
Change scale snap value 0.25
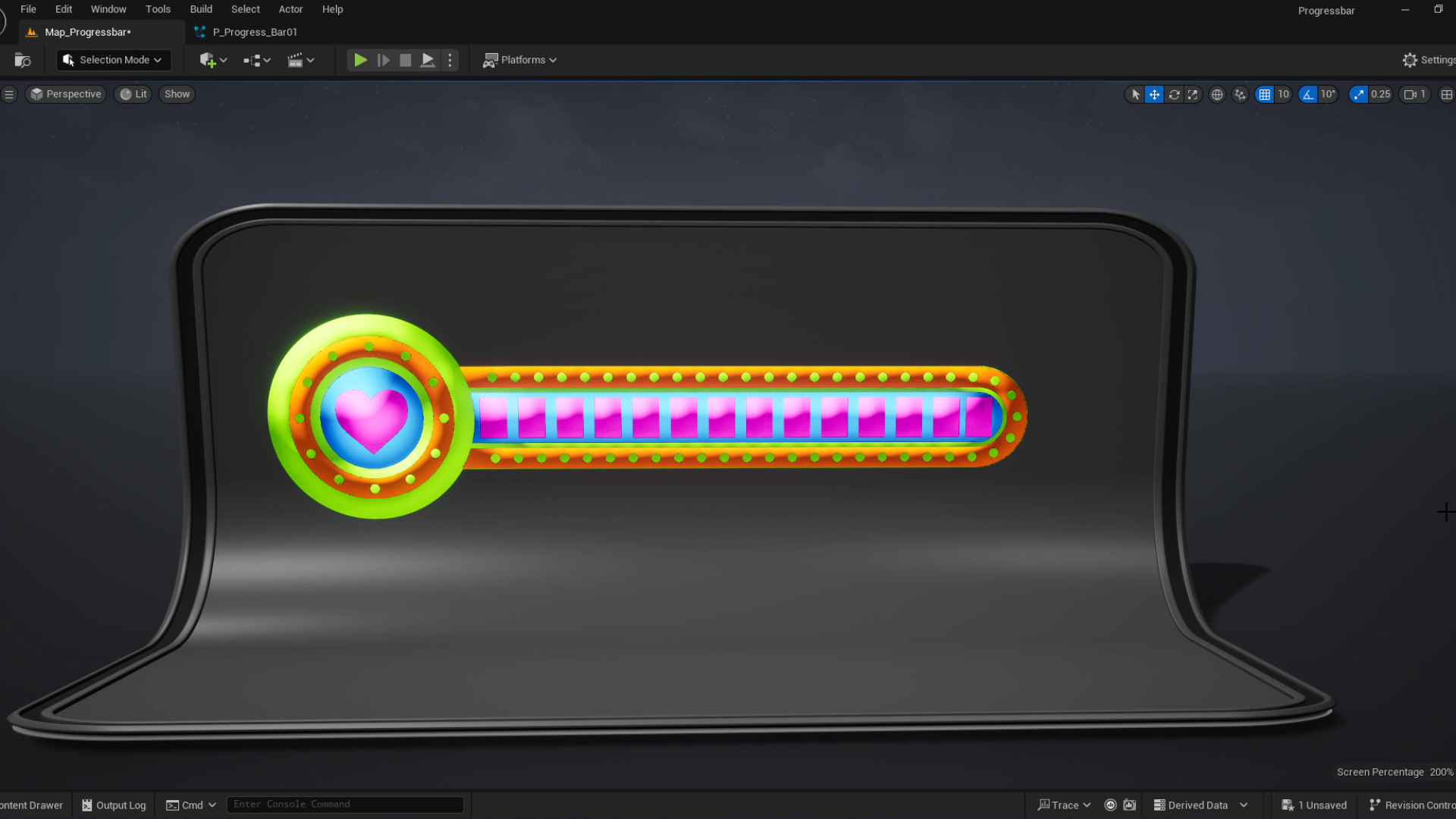(1381, 95)
